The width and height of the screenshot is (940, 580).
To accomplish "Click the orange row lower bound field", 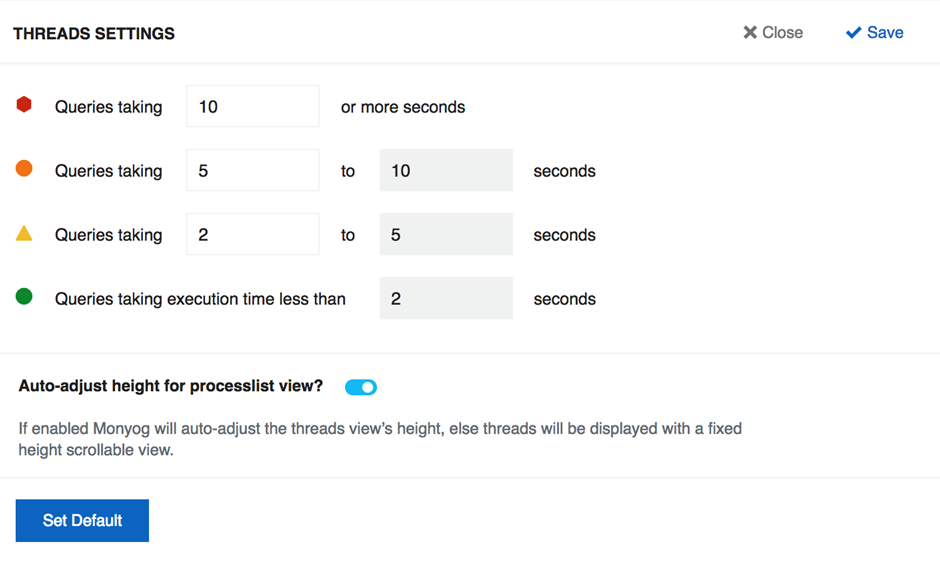I will (253, 170).
